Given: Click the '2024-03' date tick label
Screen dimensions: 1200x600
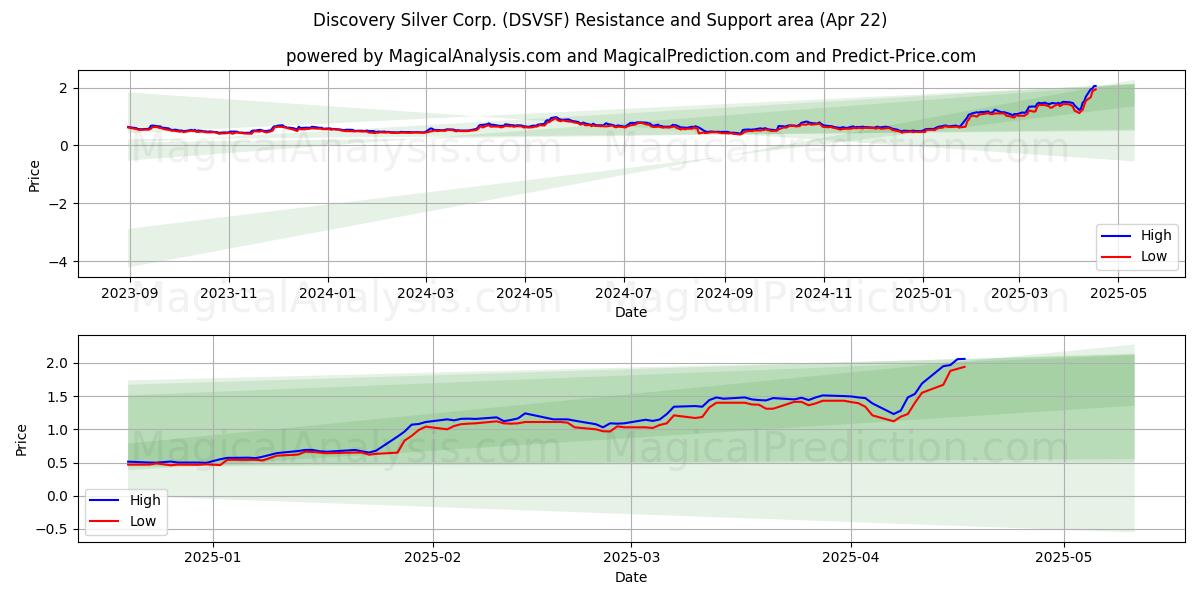Looking at the screenshot, I should (x=426, y=293).
